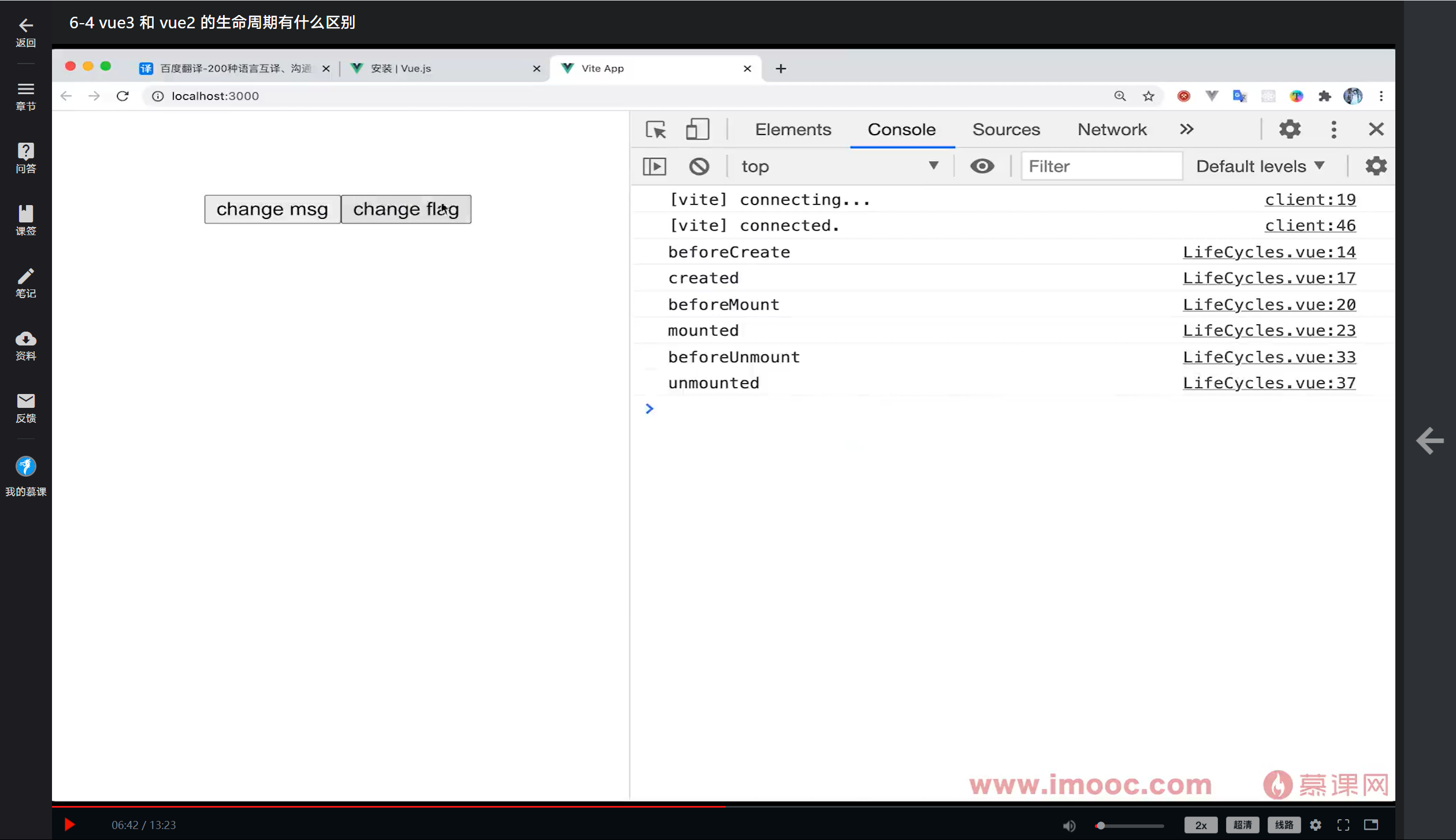This screenshot has height=840, width=1456.
Task: Toggle the device toolbar icon
Action: [x=697, y=129]
